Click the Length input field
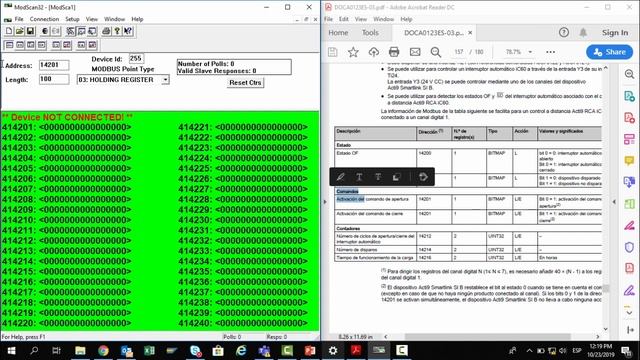This screenshot has height=360, width=640. [54, 79]
